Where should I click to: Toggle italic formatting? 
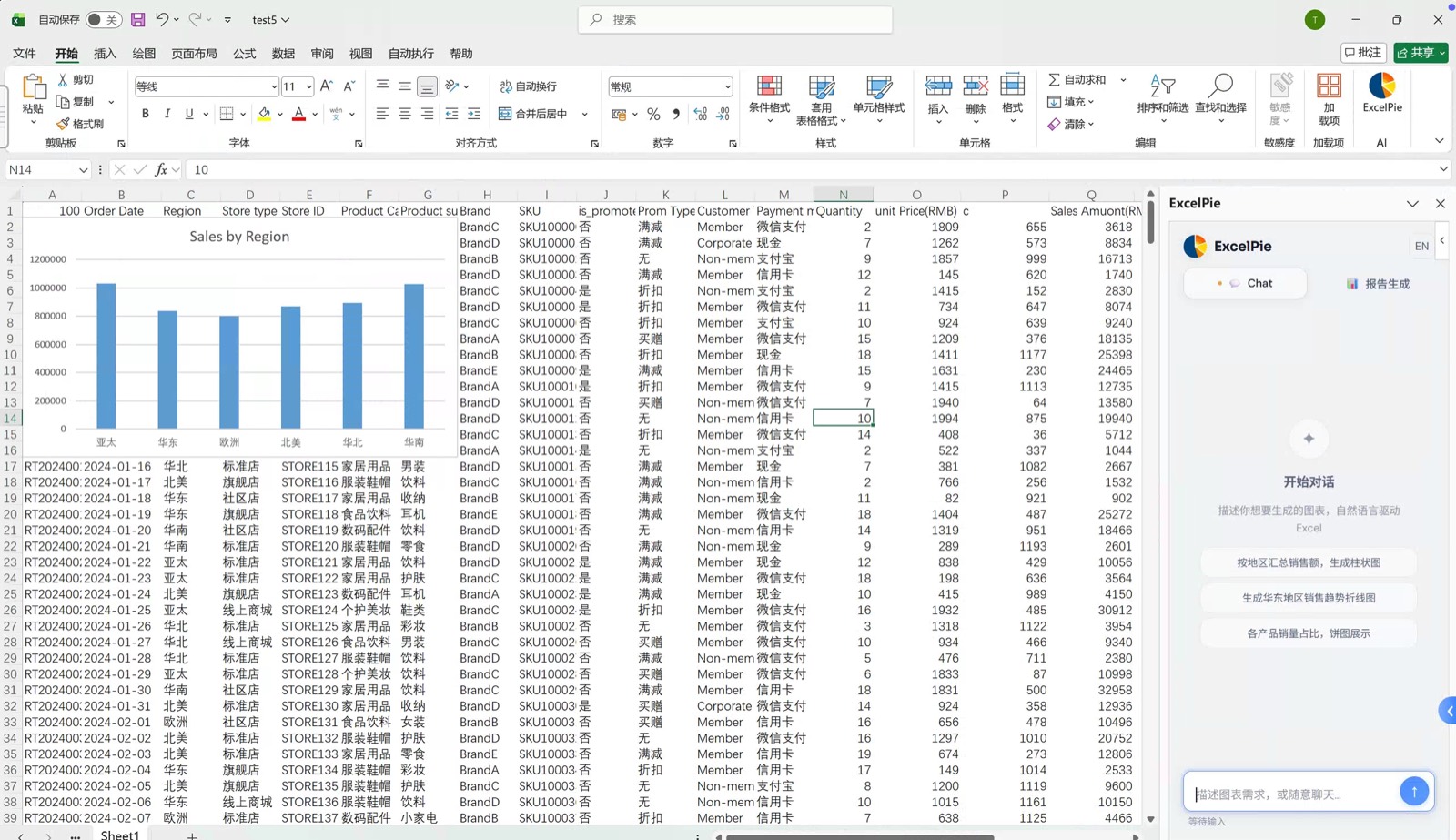(167, 114)
